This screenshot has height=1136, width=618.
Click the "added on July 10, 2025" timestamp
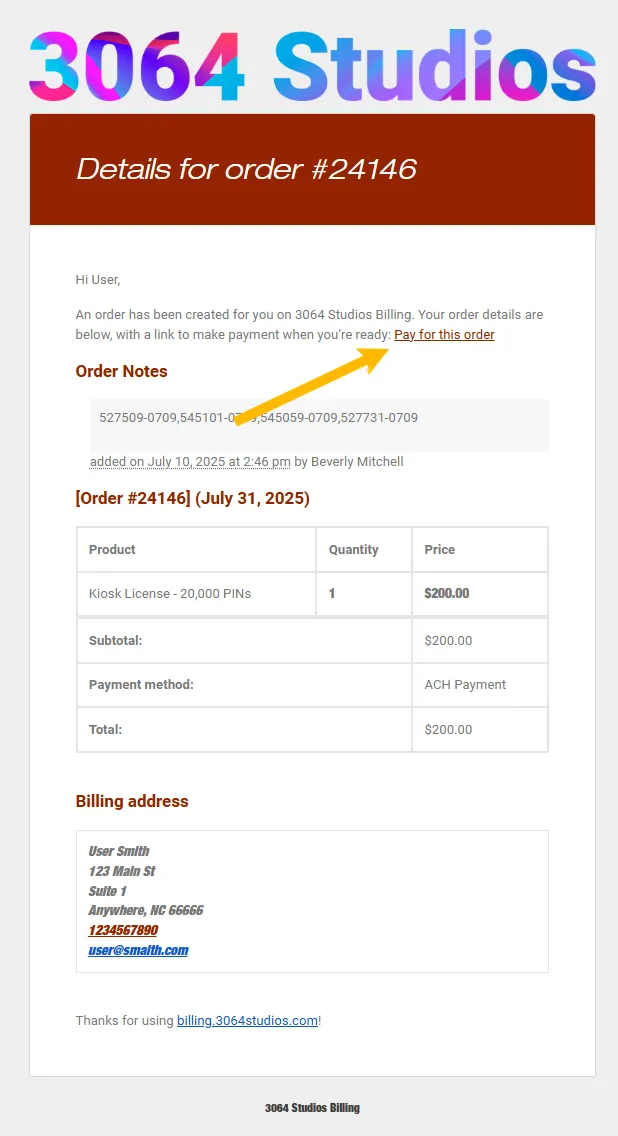tap(190, 462)
